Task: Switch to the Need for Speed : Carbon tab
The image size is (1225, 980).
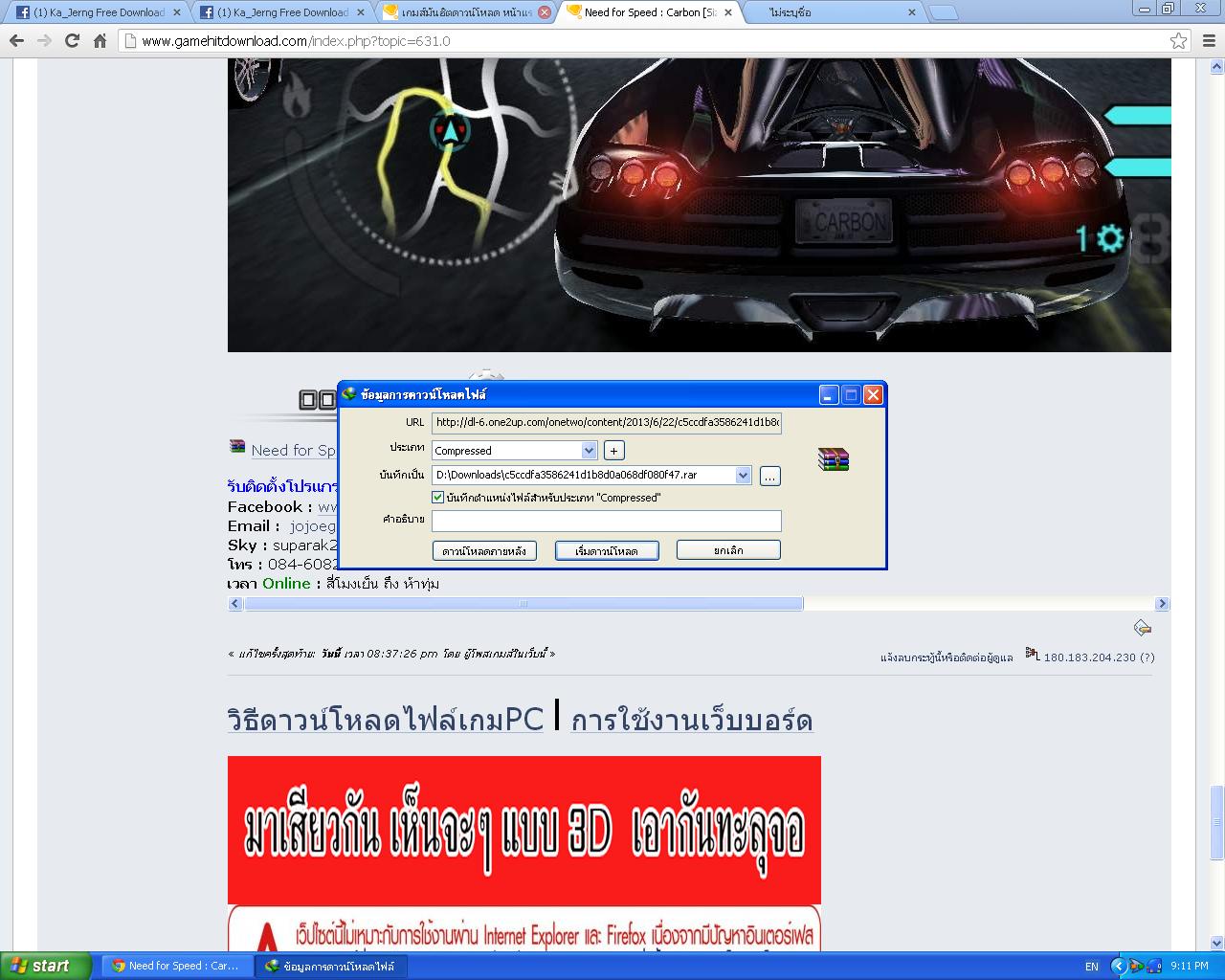Action: pos(649,12)
